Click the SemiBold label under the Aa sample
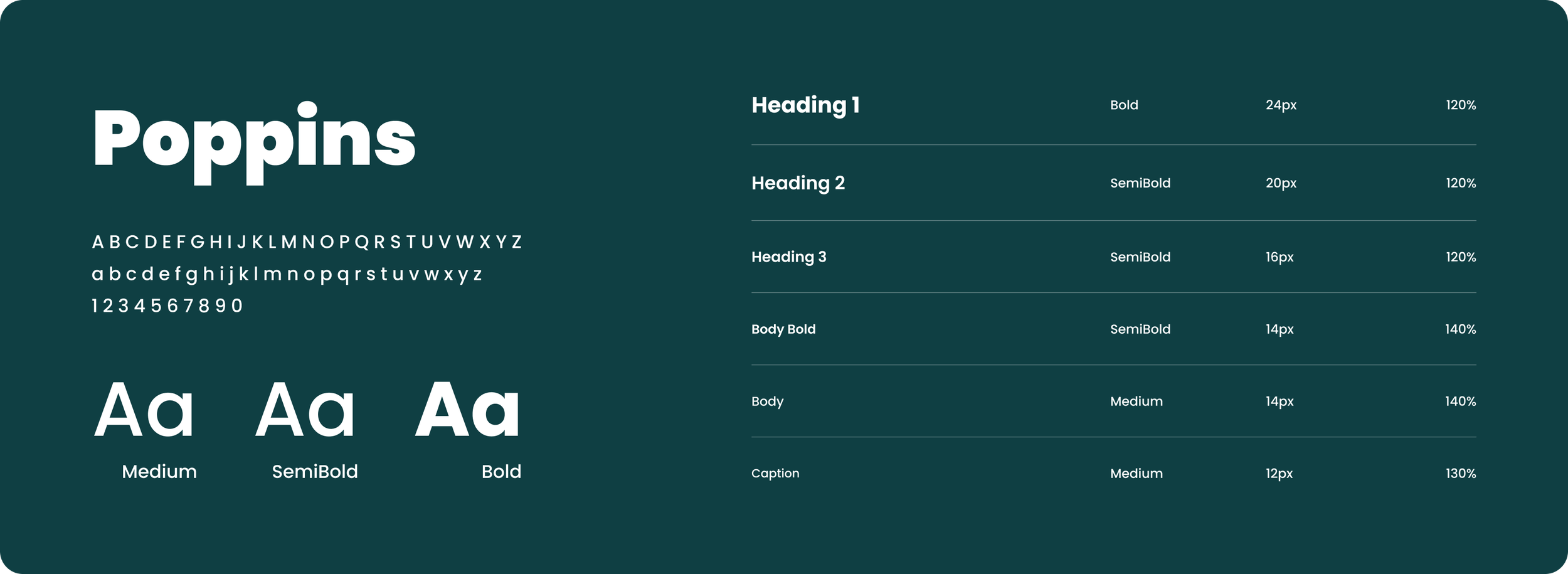Image resolution: width=1568 pixels, height=574 pixels. coord(315,472)
